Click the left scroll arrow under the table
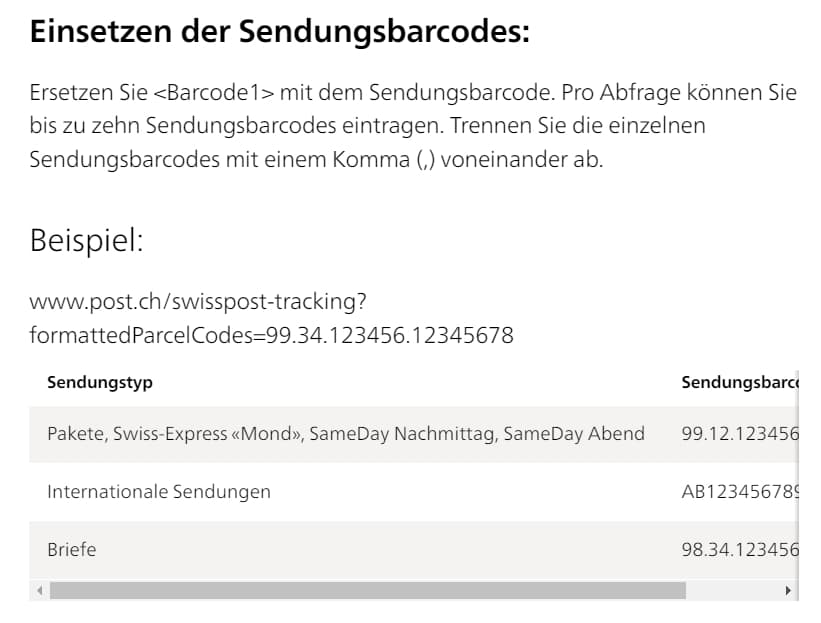 41,591
